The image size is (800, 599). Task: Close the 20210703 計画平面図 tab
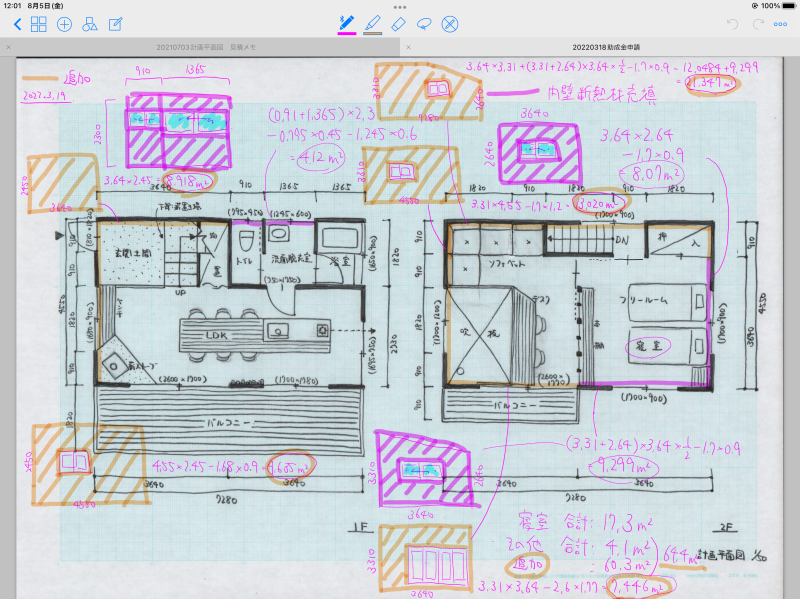click(x=8, y=47)
